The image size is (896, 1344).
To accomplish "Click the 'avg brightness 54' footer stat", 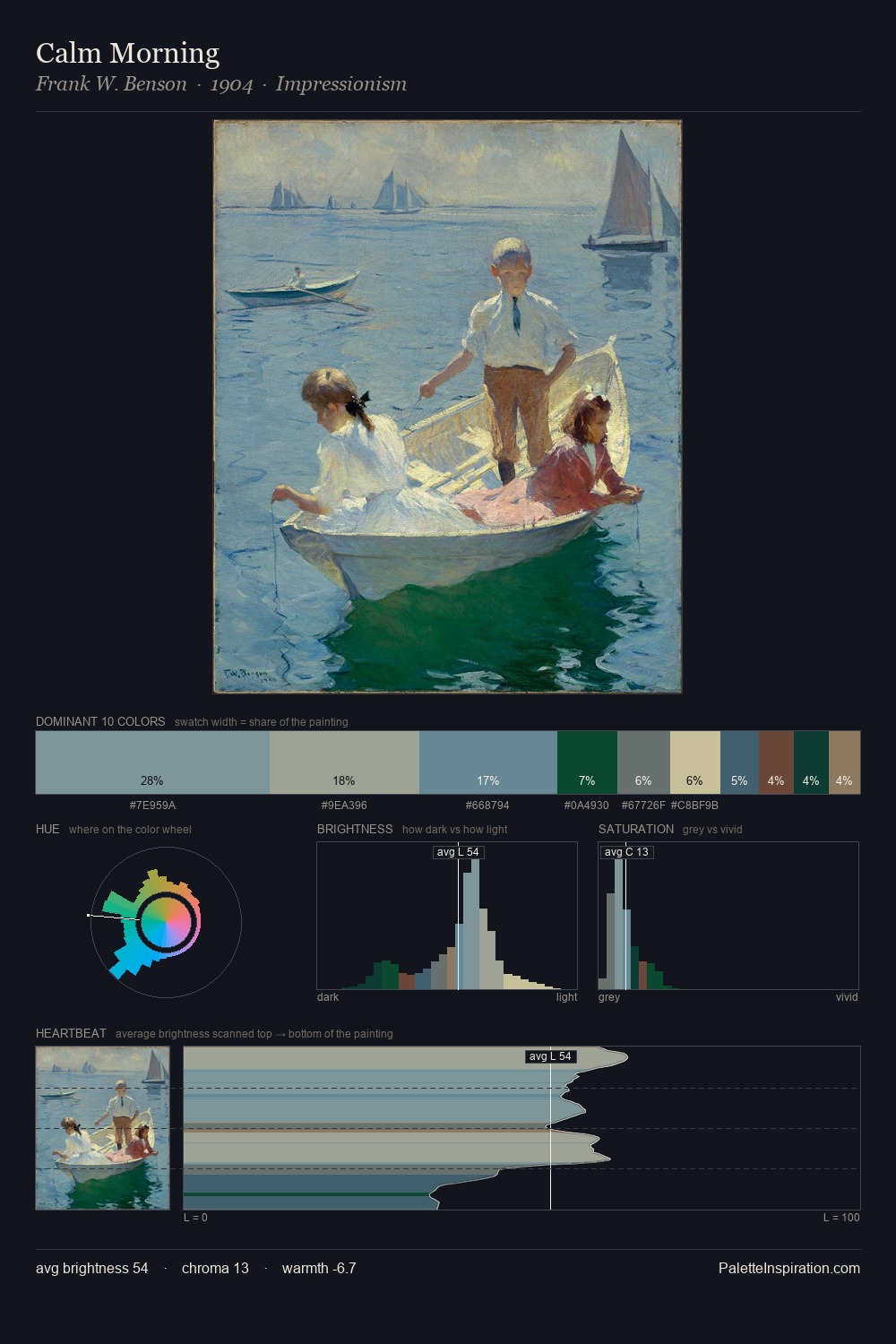I will pos(92,1268).
